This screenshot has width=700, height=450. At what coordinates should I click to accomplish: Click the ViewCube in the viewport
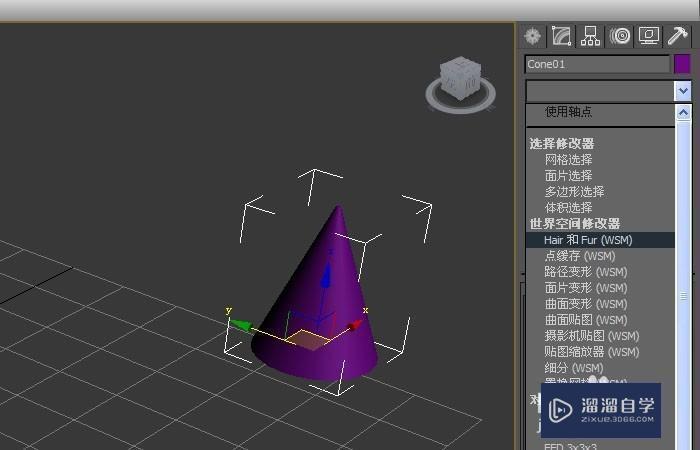pos(460,77)
